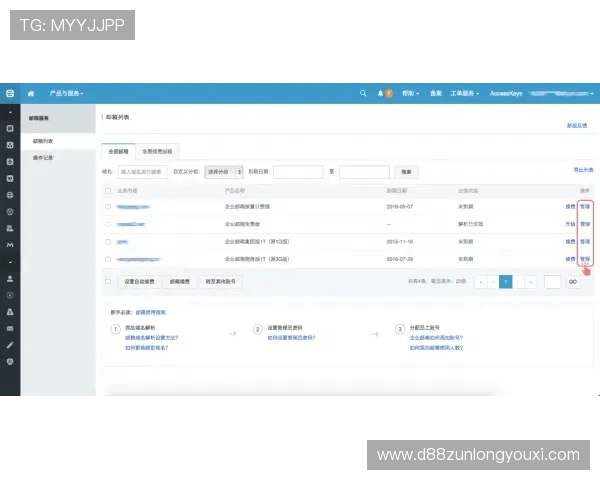
Task: Click 续费 for the 2016-07-29 row
Action: pyautogui.click(x=570, y=259)
